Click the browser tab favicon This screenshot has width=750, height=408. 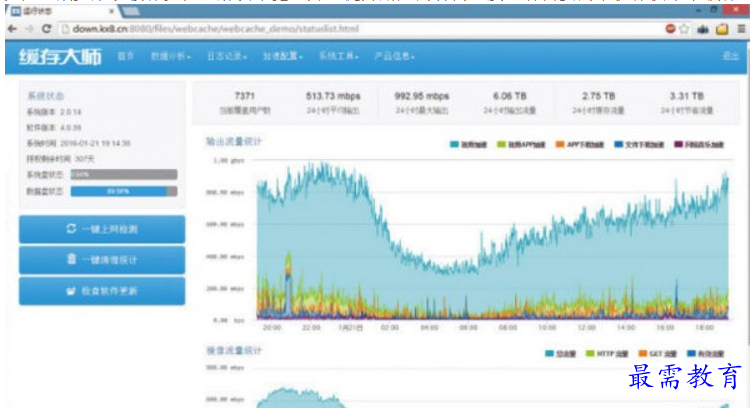click(15, 11)
